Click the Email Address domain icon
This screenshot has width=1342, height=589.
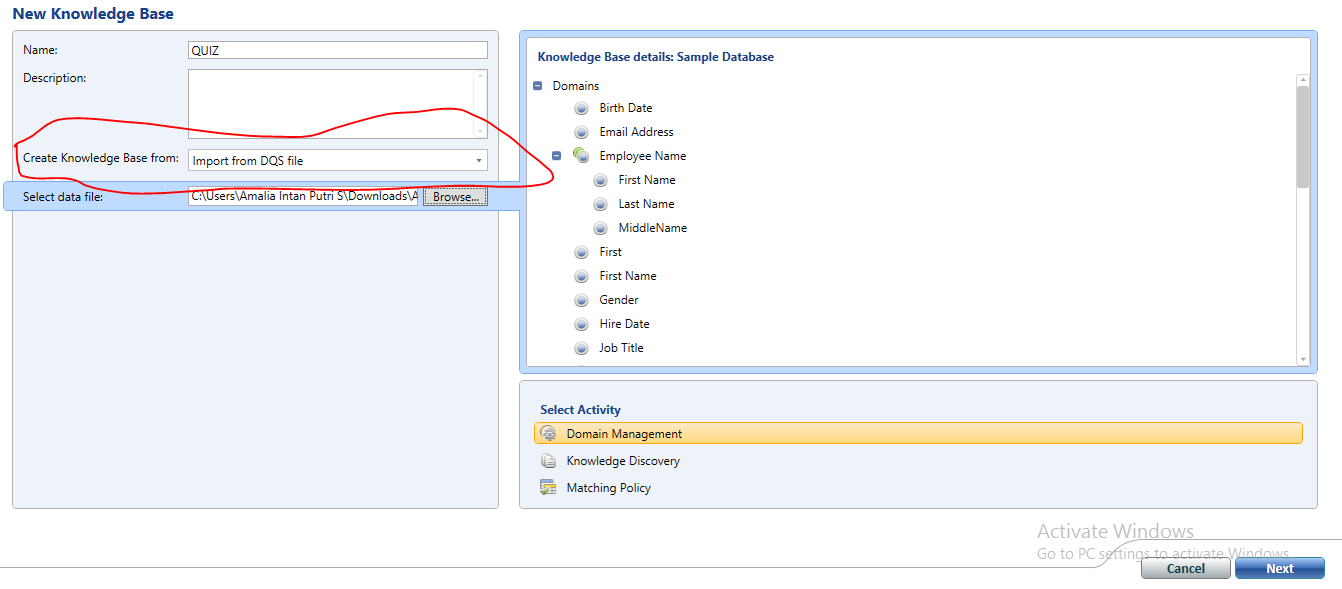click(581, 131)
